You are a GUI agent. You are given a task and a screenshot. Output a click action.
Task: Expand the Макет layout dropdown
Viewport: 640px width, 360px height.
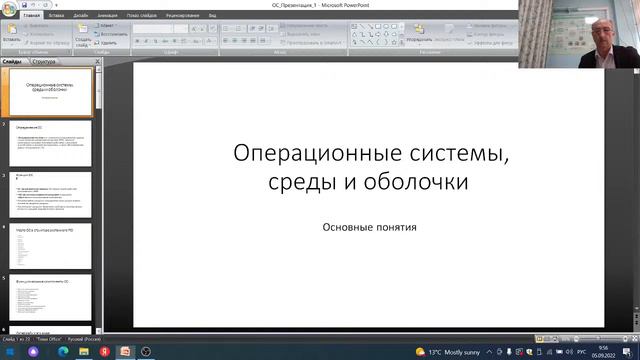point(106,26)
